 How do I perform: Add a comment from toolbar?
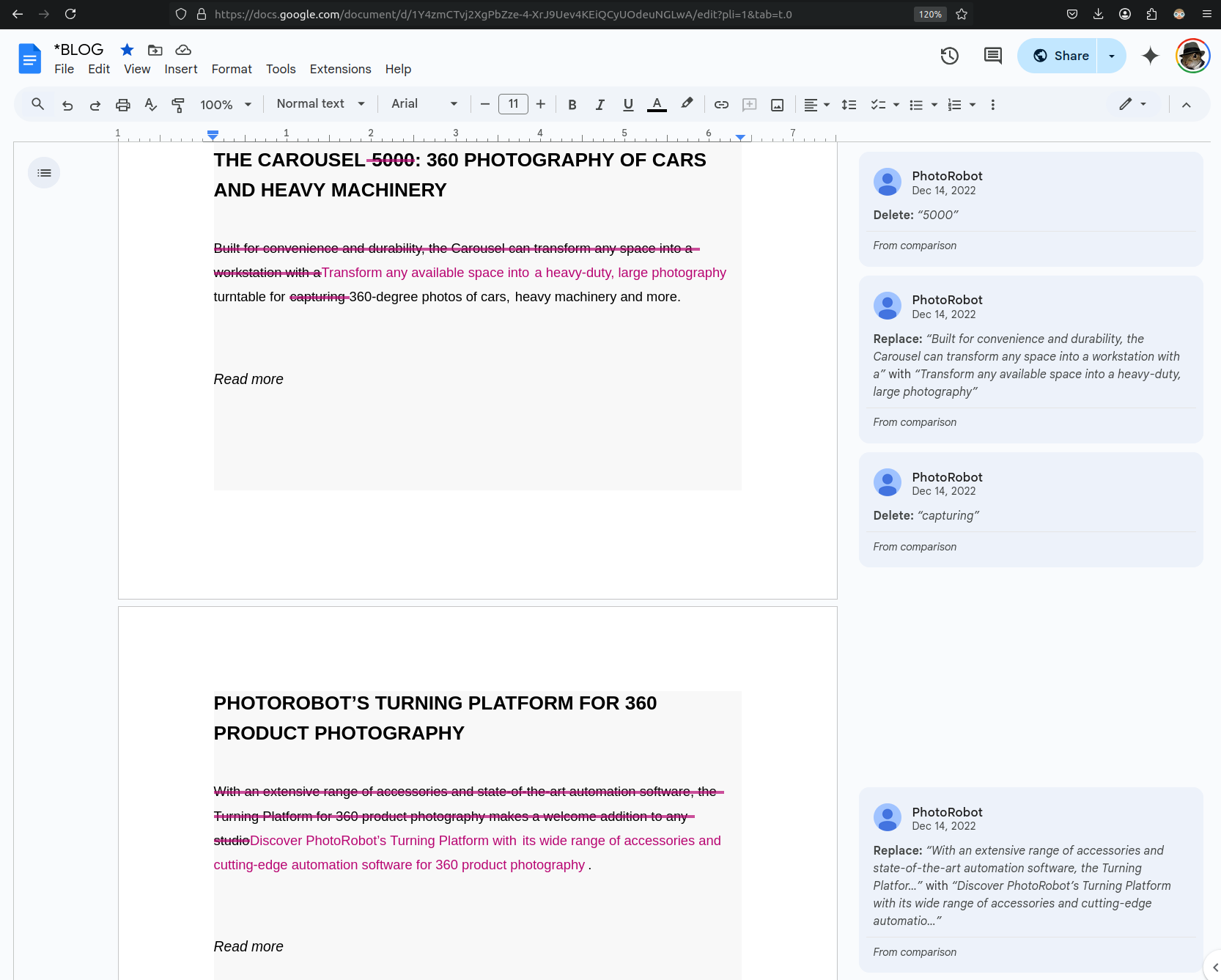749,105
